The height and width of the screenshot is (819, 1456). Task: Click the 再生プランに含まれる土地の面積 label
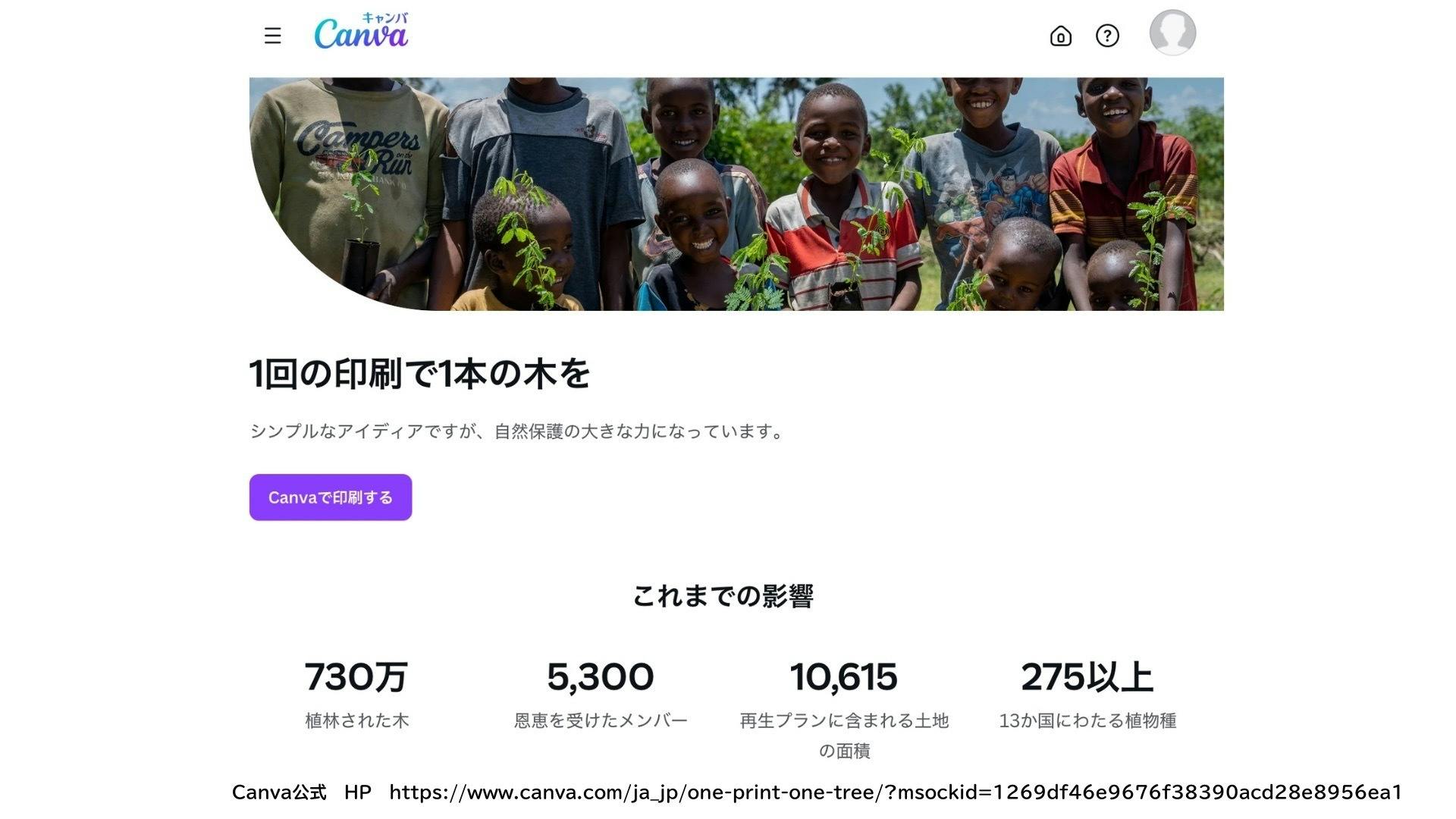844,736
